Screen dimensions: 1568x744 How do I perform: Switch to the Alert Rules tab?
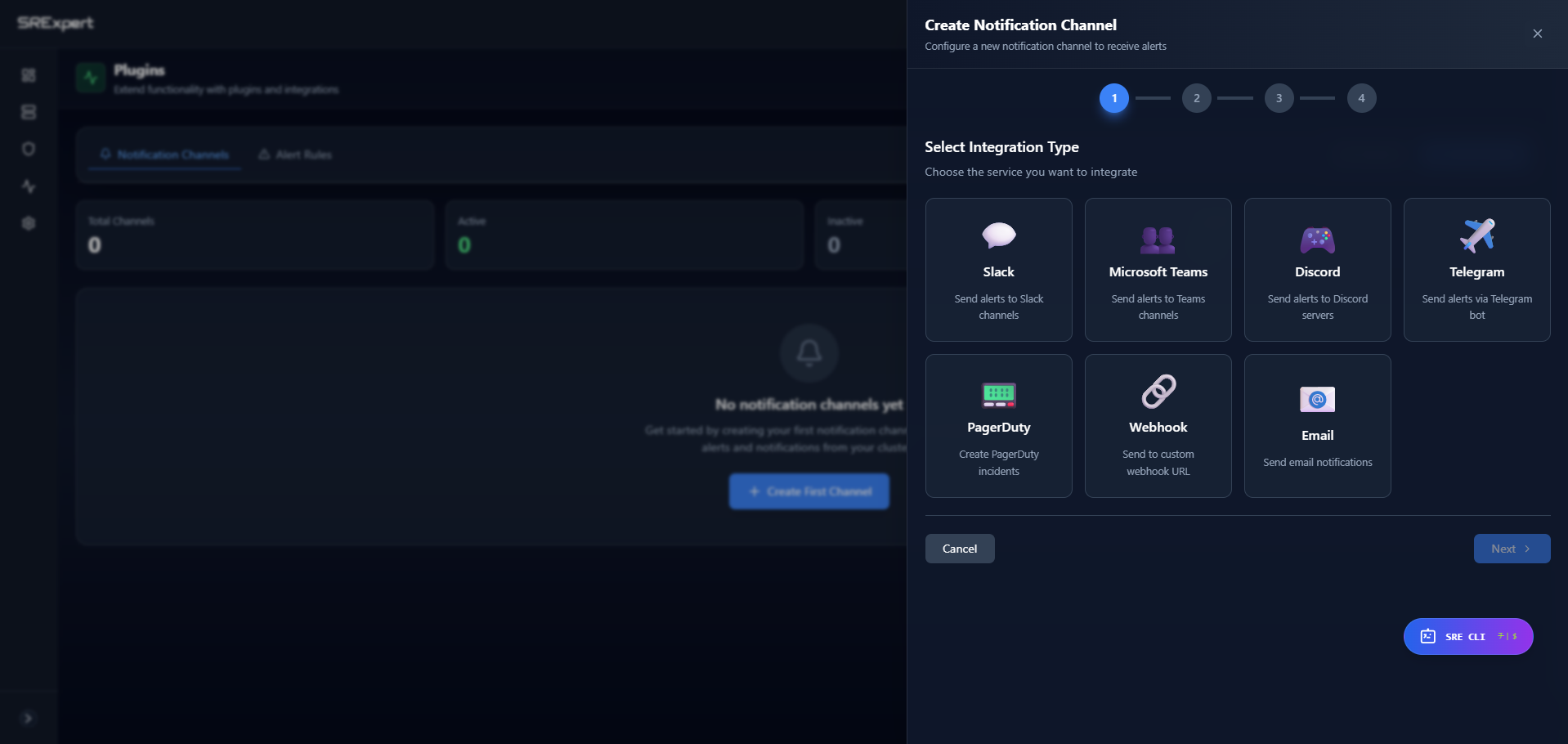click(x=294, y=154)
